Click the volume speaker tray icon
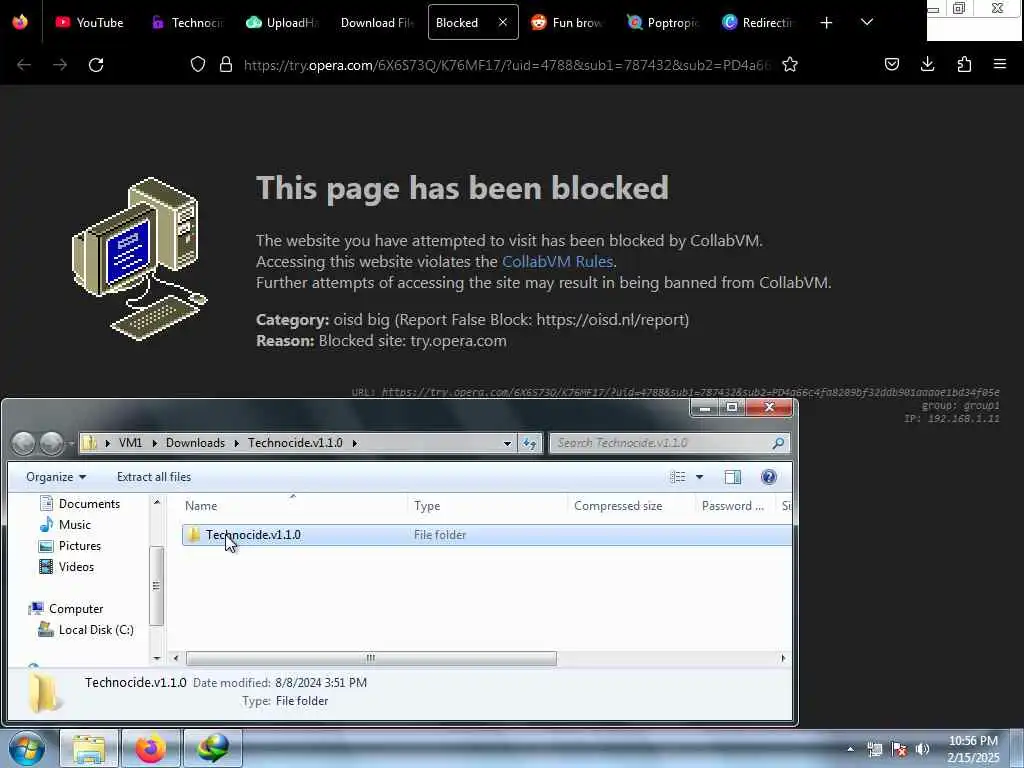1024x768 pixels. (x=922, y=749)
